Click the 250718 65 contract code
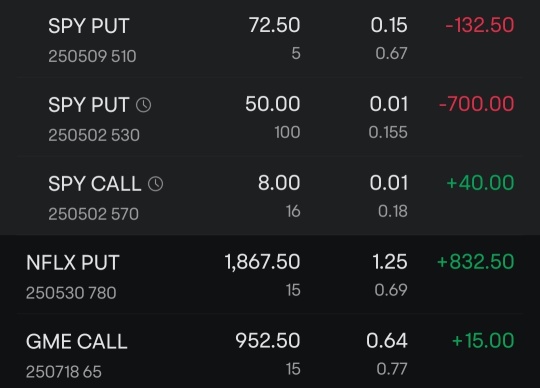The height and width of the screenshot is (388, 540). 64,372
